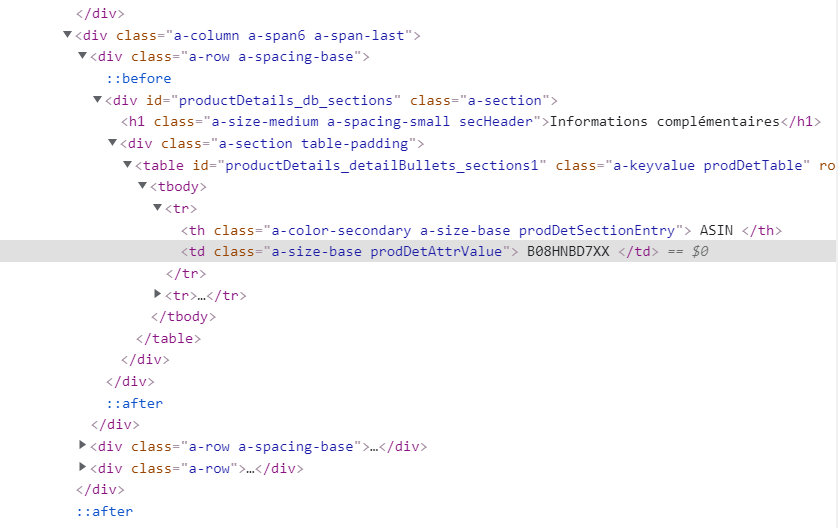Click the "a-size-base prodDetAttrValue" class value
This screenshot has width=838, height=528.
[386, 251]
